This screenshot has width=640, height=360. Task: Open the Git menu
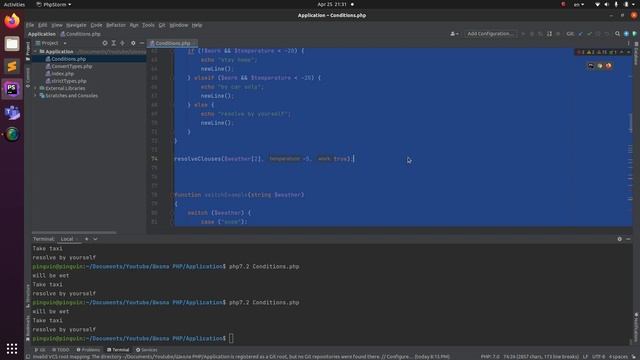pyautogui.click(x=162, y=25)
